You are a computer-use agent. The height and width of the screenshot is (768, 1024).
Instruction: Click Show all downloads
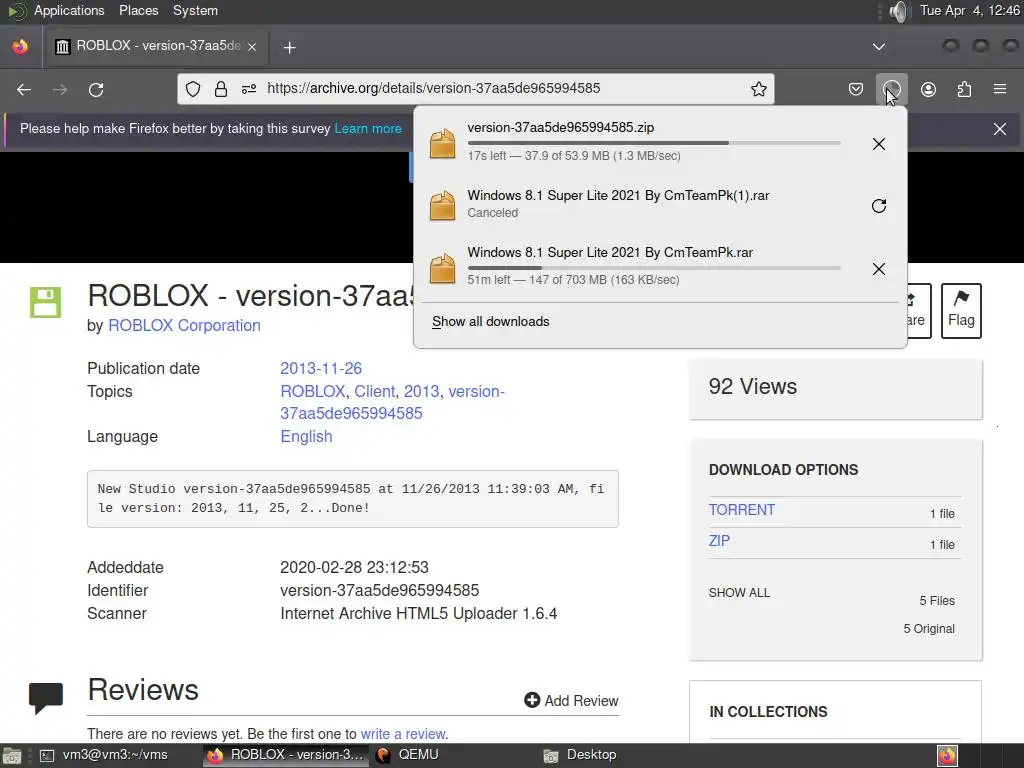(490, 321)
